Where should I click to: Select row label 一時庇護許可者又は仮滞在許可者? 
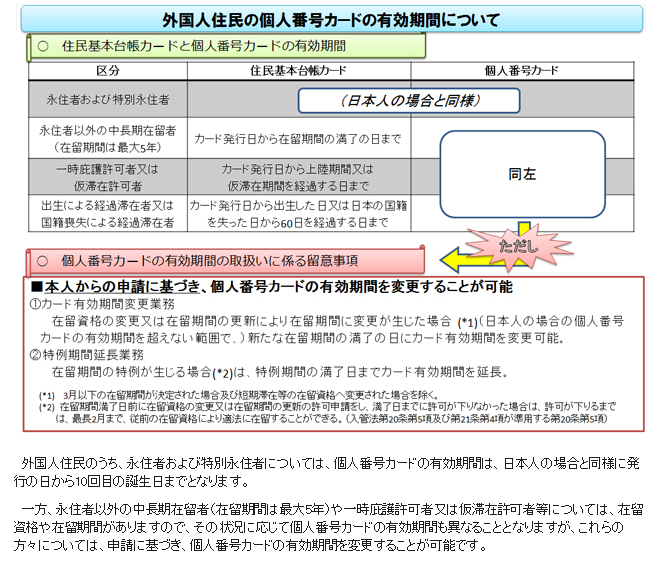coord(108,177)
